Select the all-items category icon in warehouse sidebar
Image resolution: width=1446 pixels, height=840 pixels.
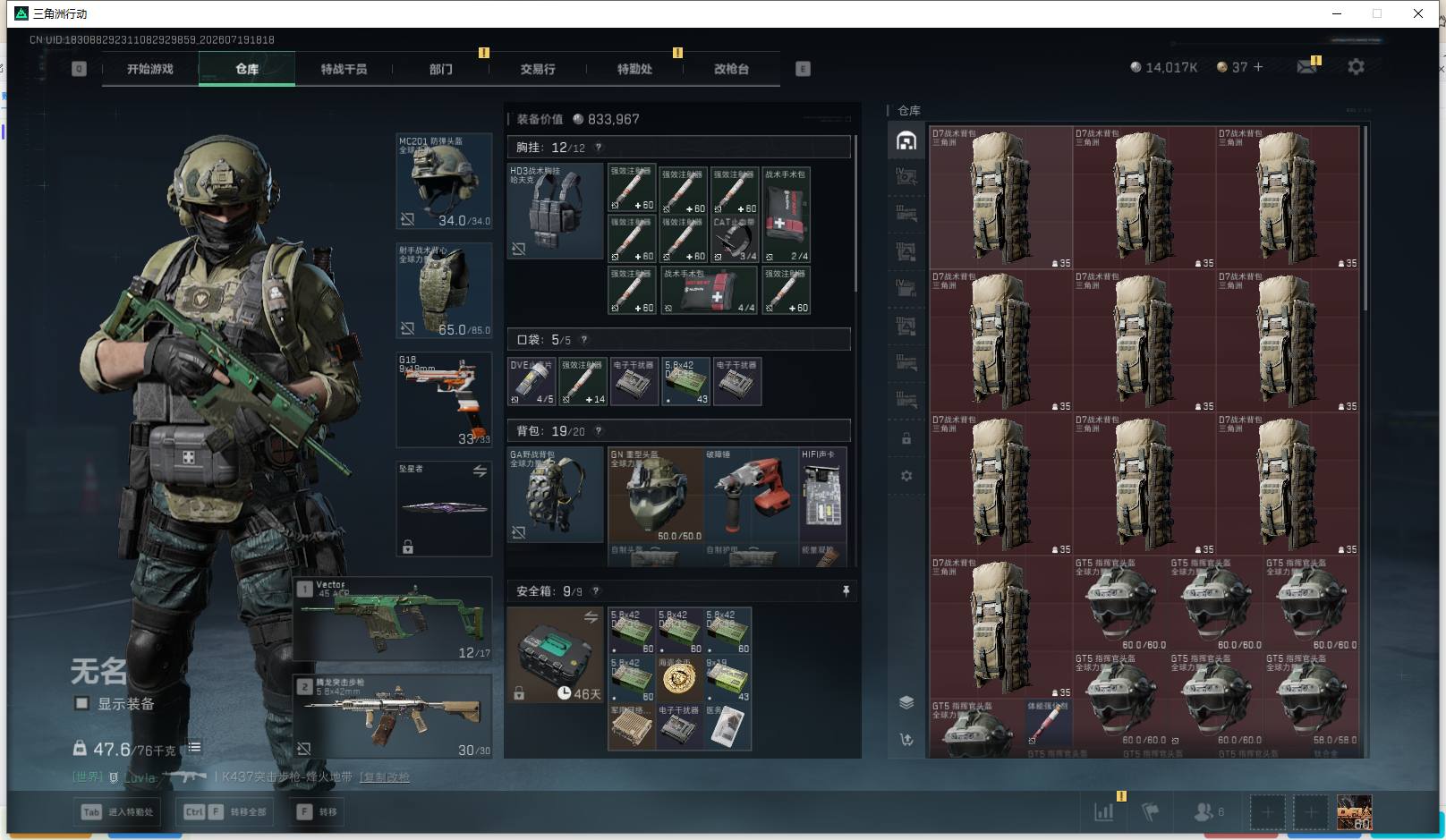(906, 140)
